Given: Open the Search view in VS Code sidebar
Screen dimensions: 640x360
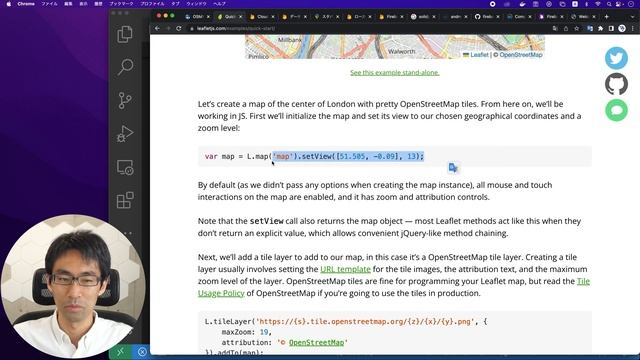Looking at the screenshot, I should tap(125, 67).
